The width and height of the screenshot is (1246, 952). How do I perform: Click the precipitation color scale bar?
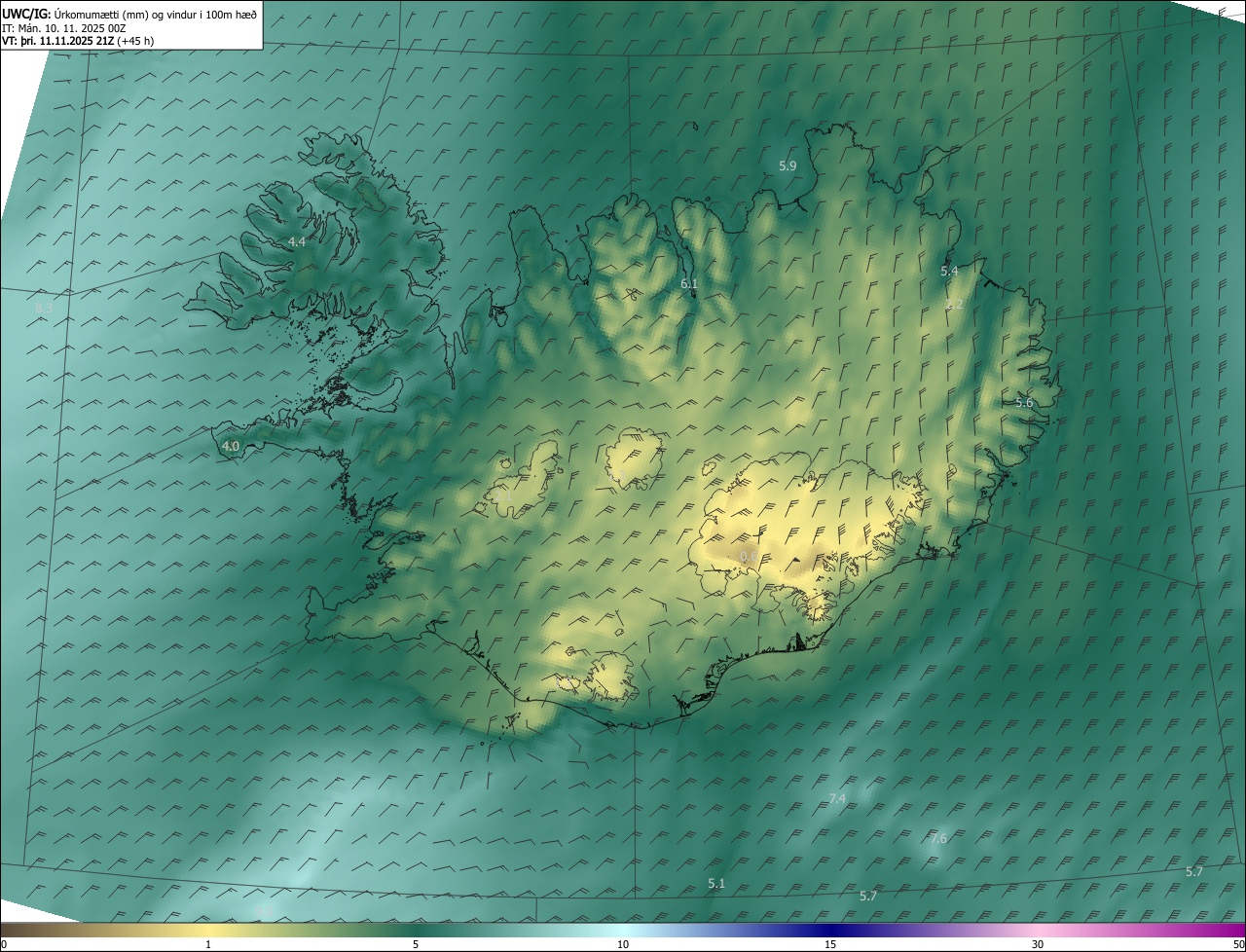tap(623, 930)
